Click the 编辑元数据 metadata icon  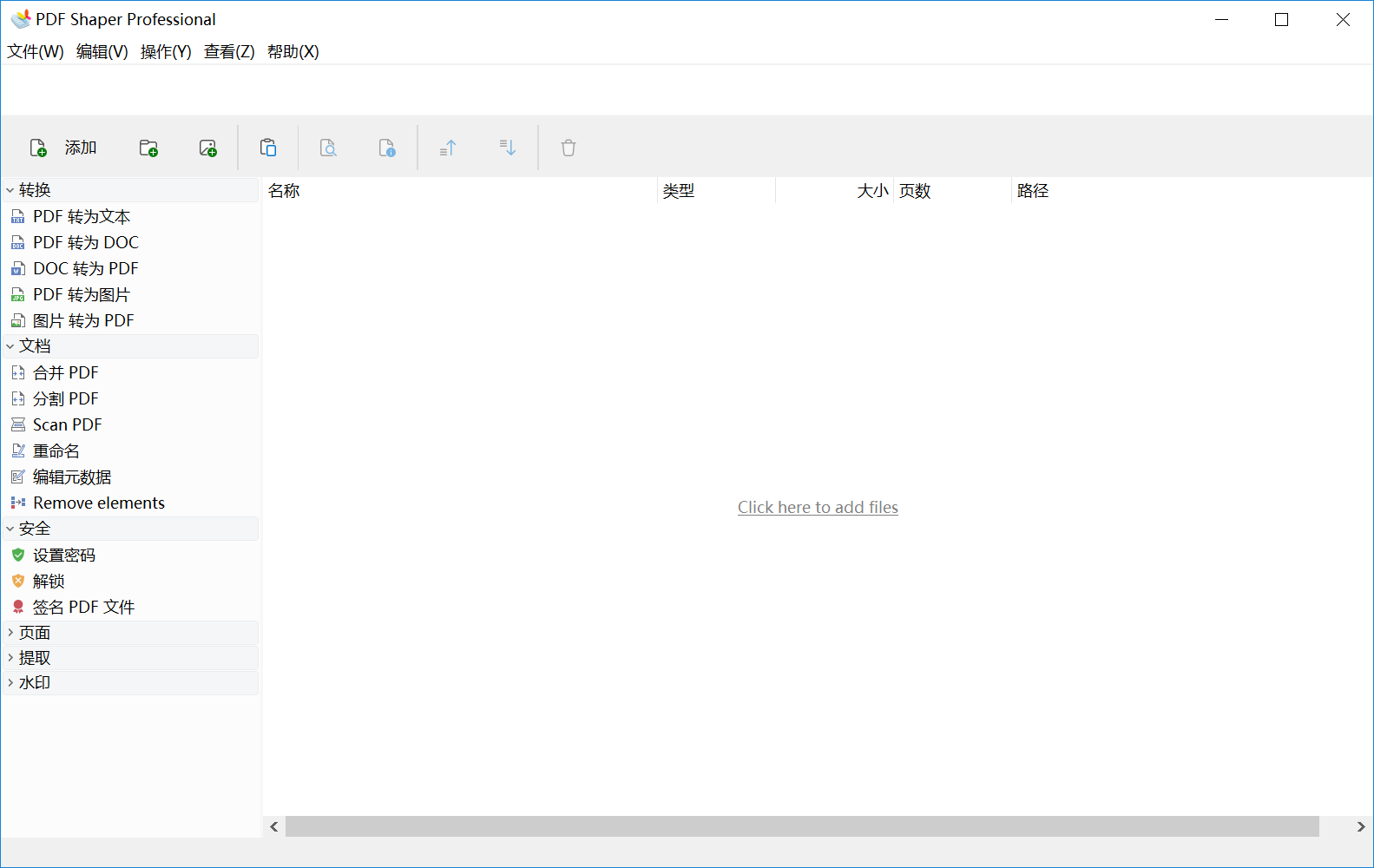click(18, 477)
